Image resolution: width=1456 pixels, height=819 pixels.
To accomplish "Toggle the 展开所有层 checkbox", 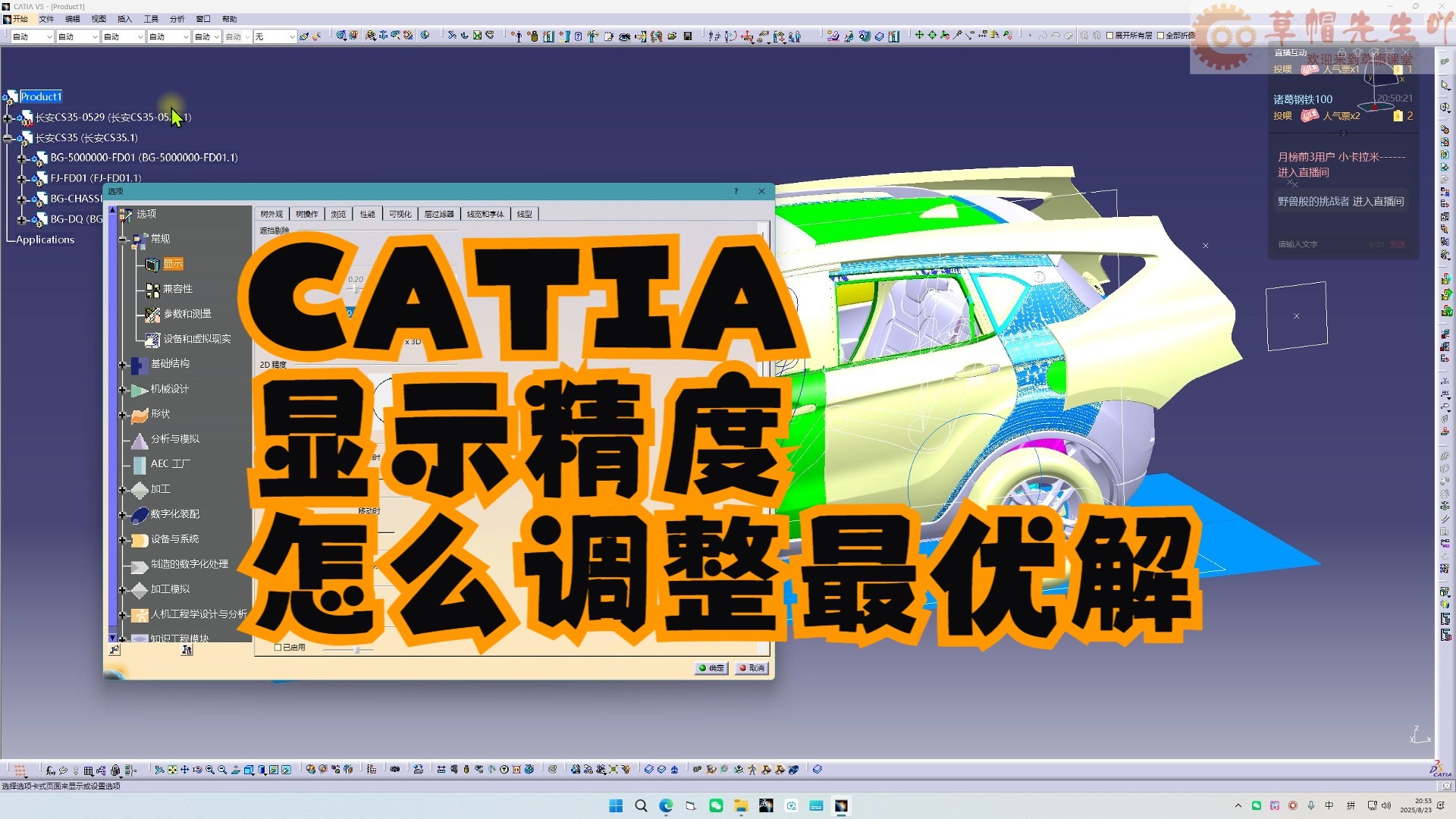I will click(x=1110, y=36).
